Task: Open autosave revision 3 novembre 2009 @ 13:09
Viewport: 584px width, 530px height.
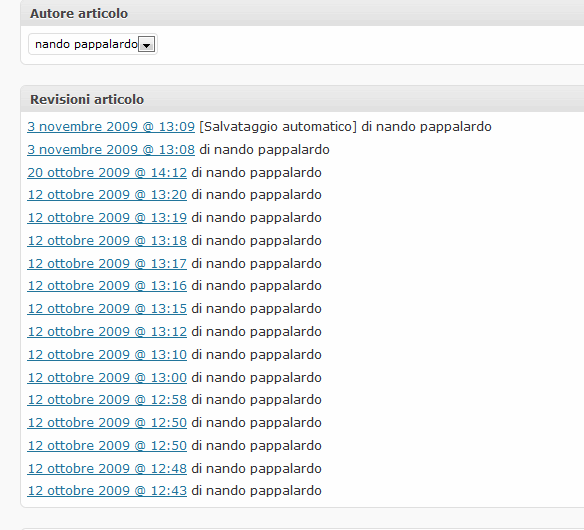Action: (111, 127)
